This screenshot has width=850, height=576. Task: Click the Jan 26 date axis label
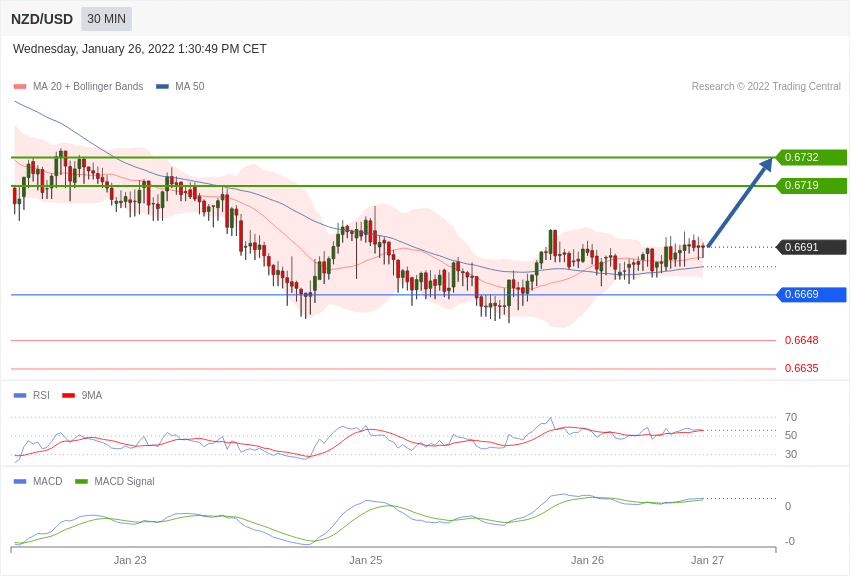[x=587, y=560]
